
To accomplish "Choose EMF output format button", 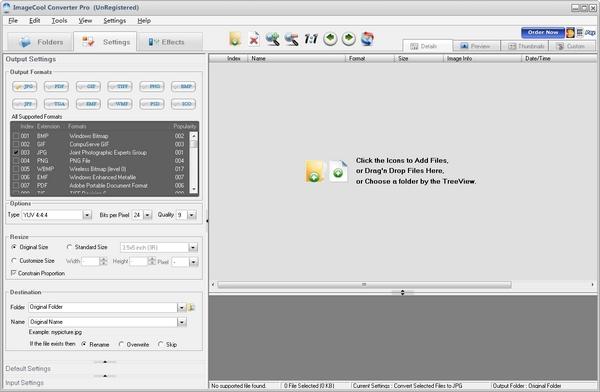I will coord(88,104).
